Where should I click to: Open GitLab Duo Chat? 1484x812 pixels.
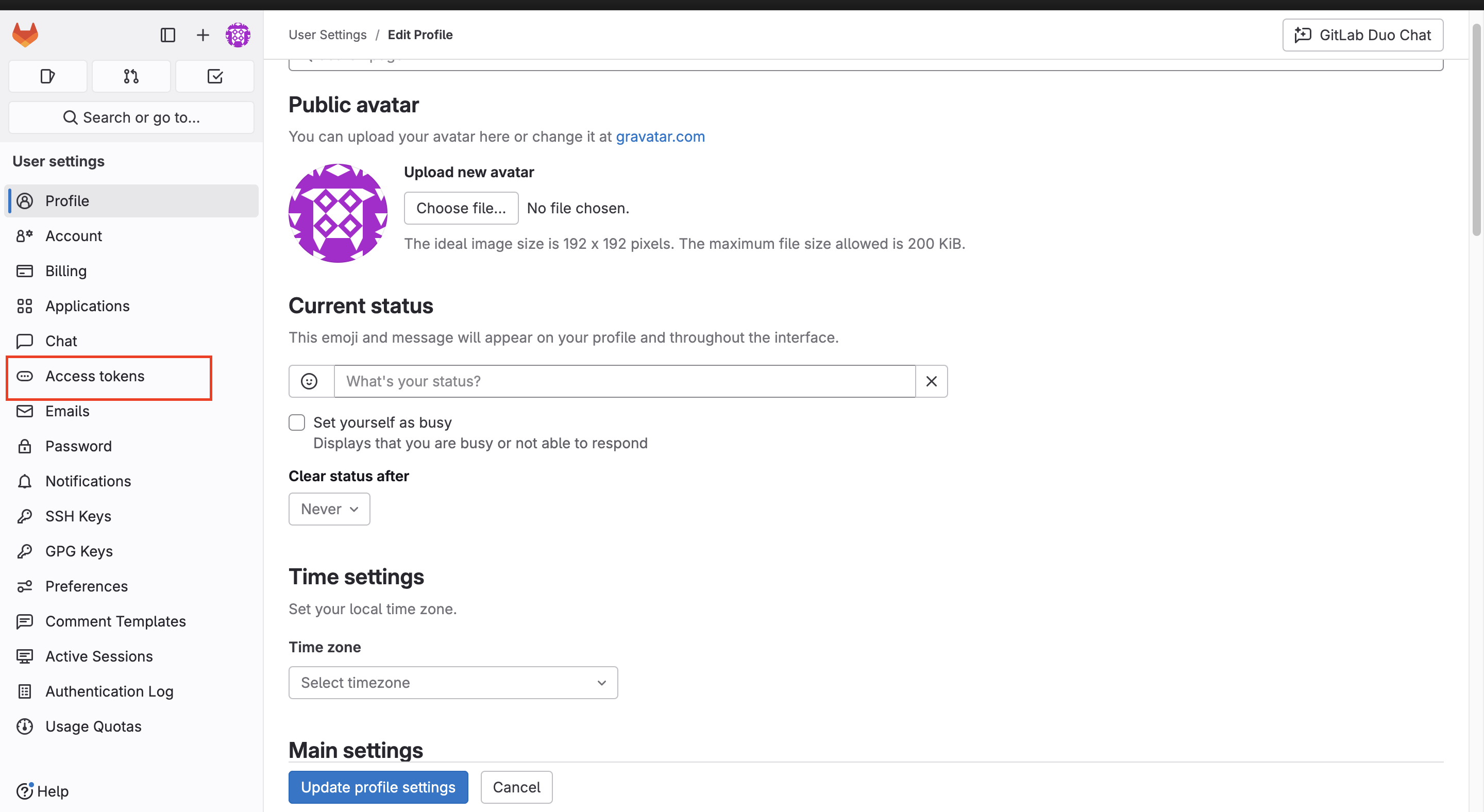[x=1362, y=35]
